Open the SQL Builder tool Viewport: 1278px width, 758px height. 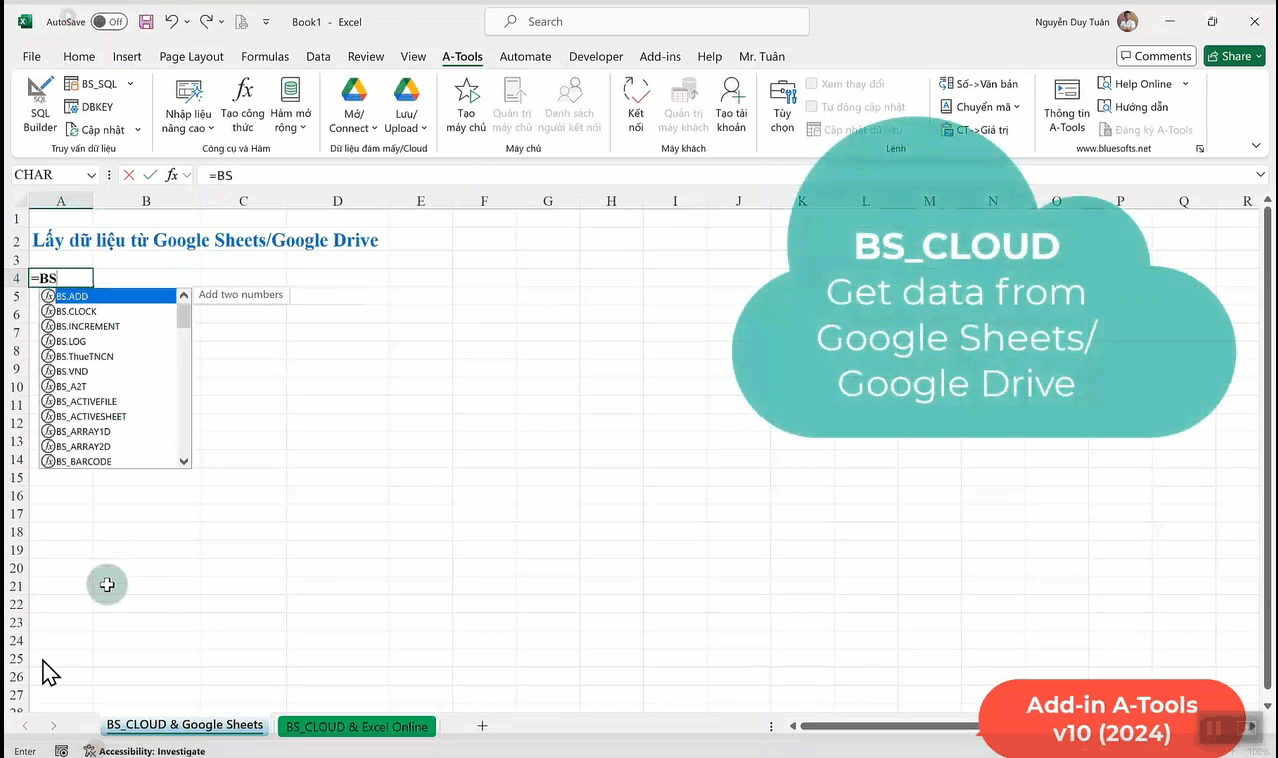(x=40, y=105)
